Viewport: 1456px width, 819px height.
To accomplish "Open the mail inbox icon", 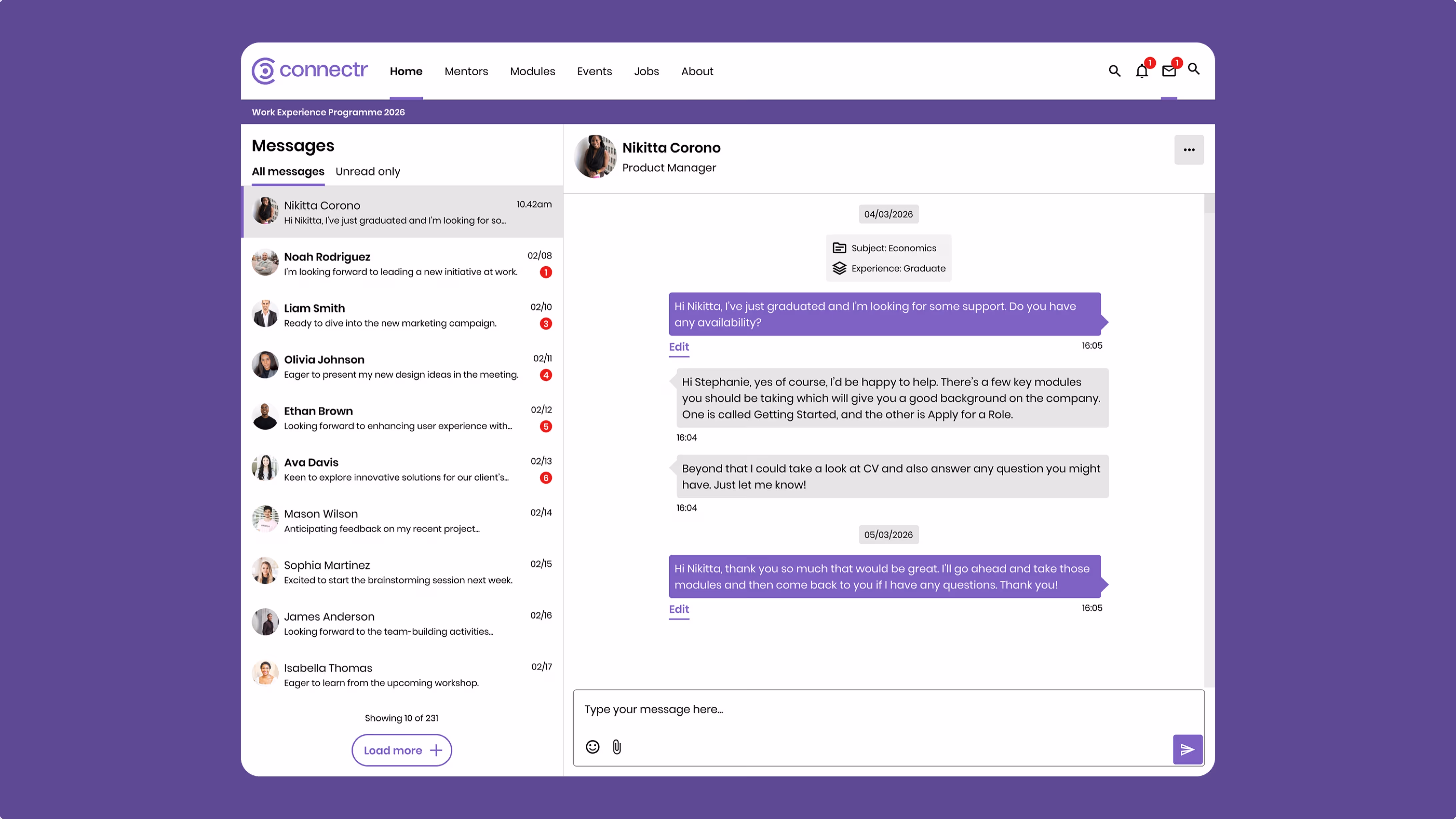I will pos(1168,71).
